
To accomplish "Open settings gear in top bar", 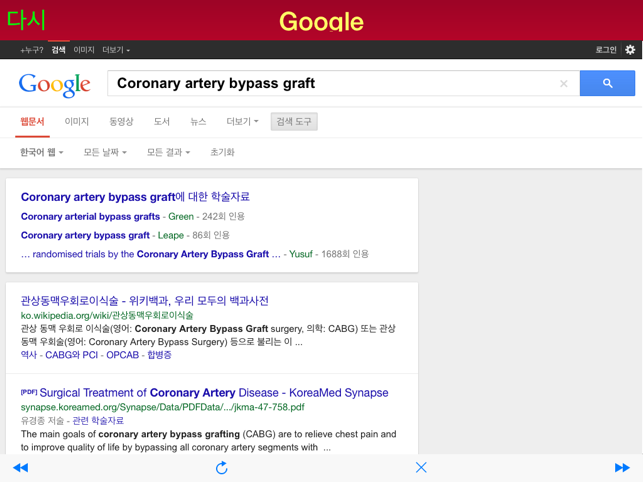I will click(x=630, y=50).
